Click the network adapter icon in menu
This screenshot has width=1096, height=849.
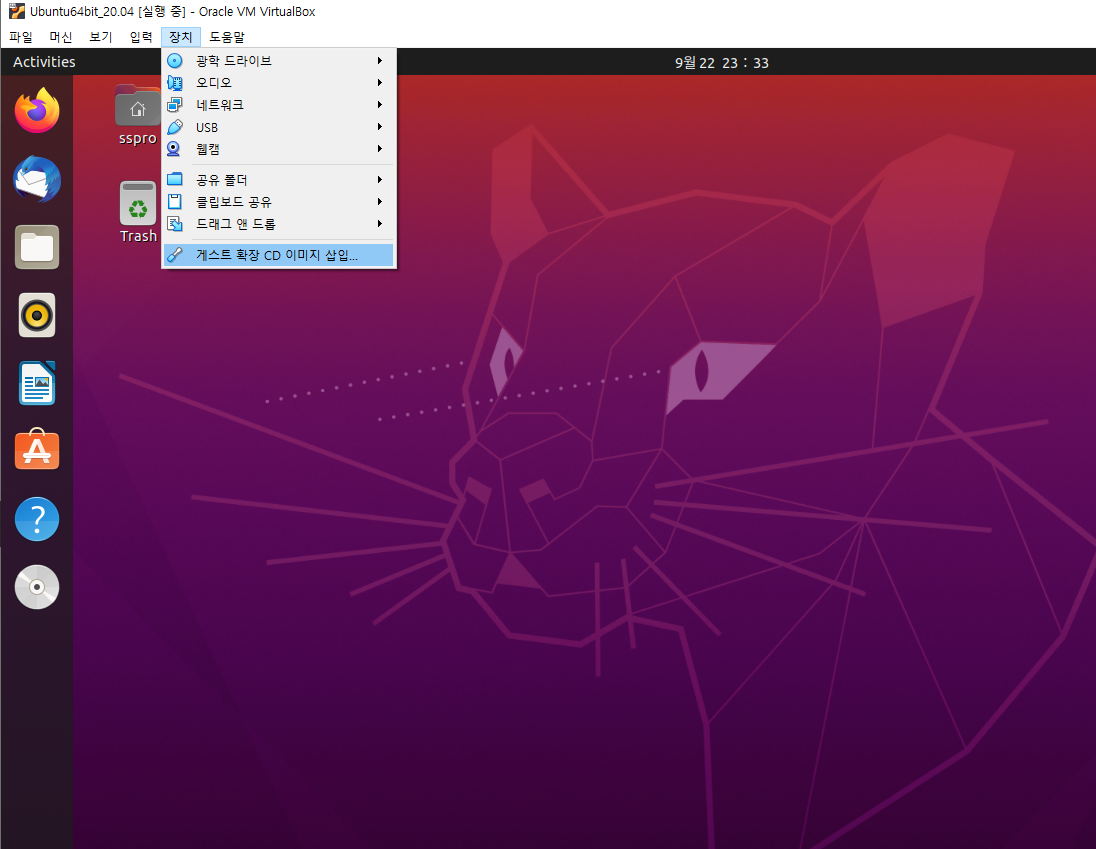(x=175, y=105)
